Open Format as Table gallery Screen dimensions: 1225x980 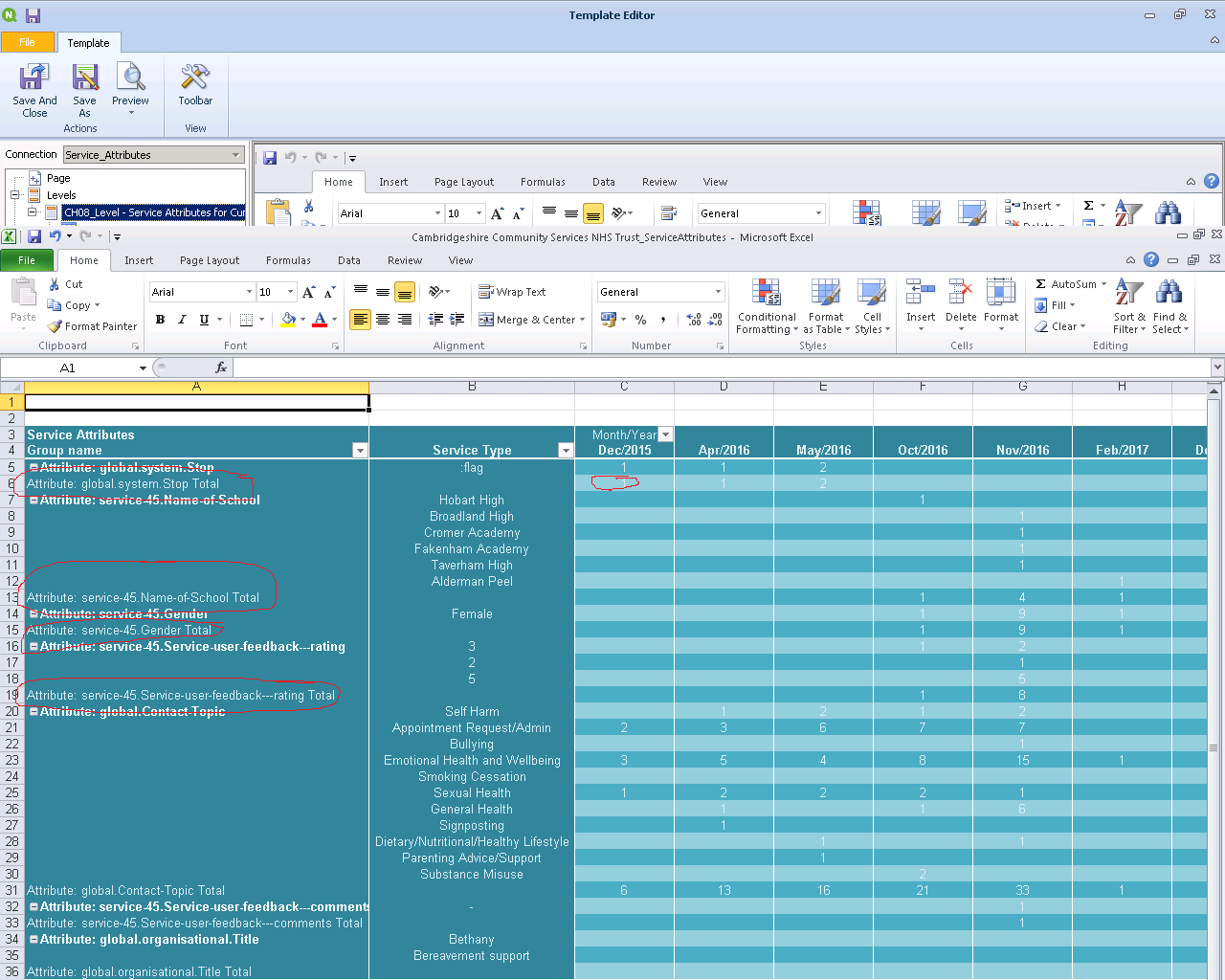[827, 307]
